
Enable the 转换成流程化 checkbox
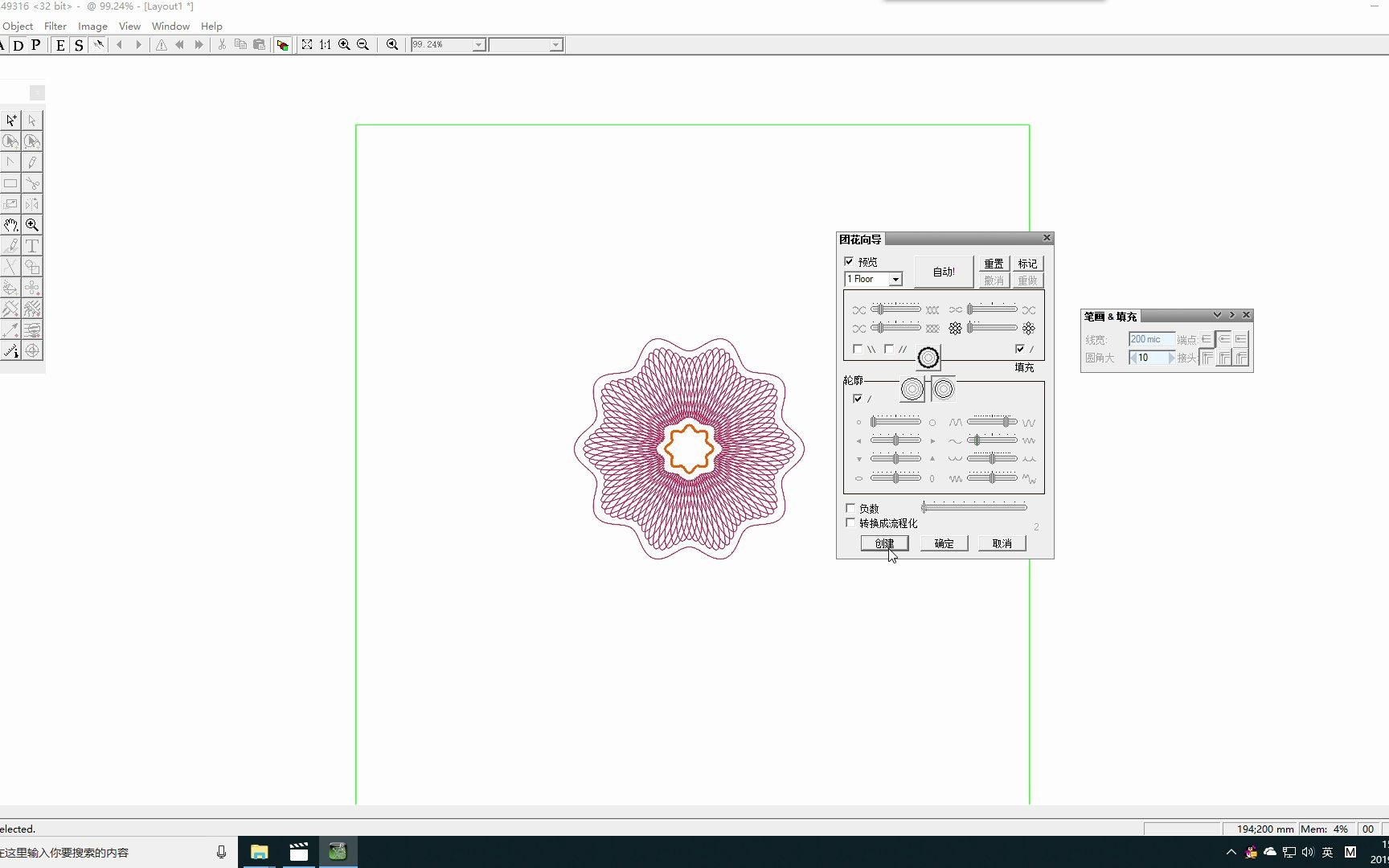(x=850, y=522)
